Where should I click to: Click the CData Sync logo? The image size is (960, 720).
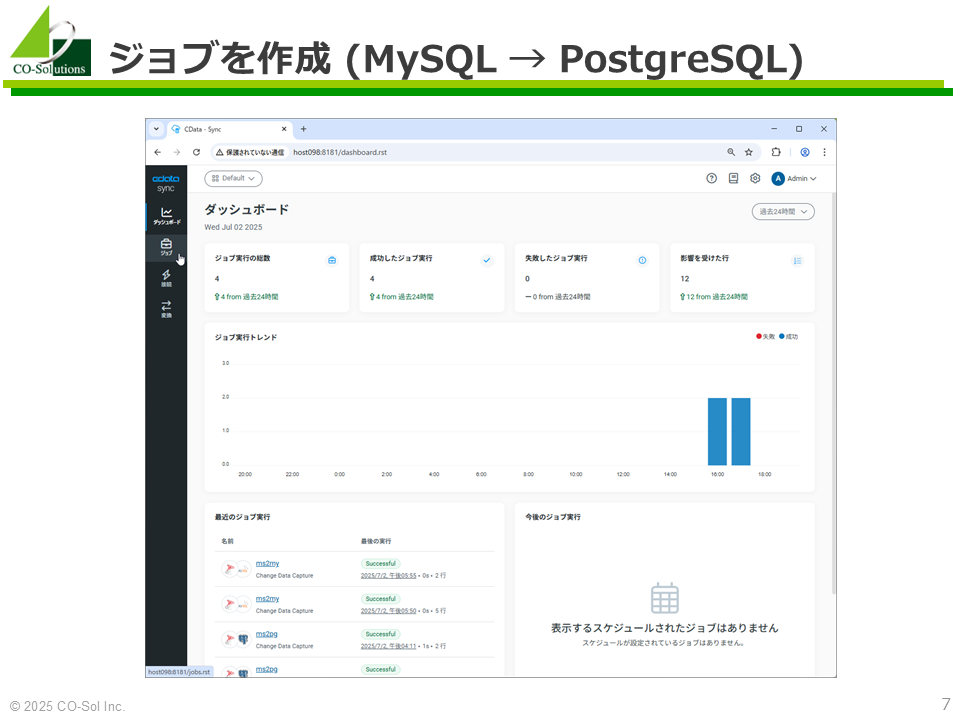(x=166, y=183)
